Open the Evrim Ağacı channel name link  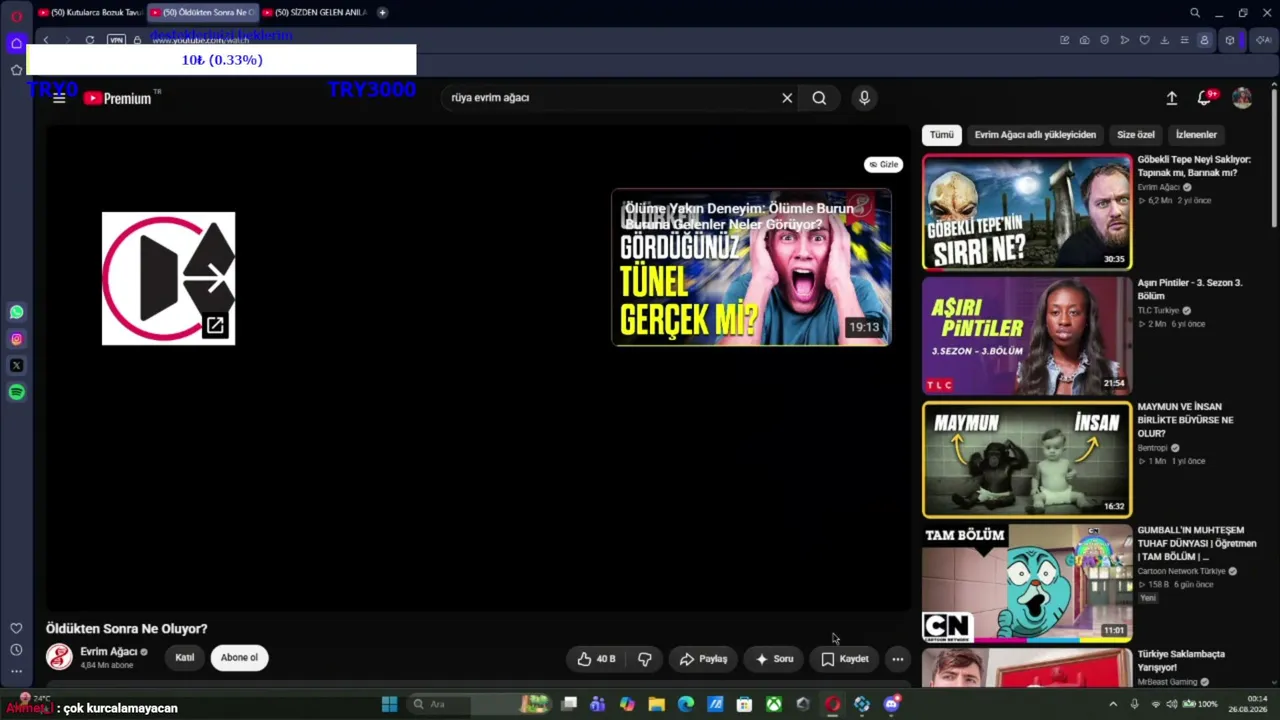click(109, 652)
